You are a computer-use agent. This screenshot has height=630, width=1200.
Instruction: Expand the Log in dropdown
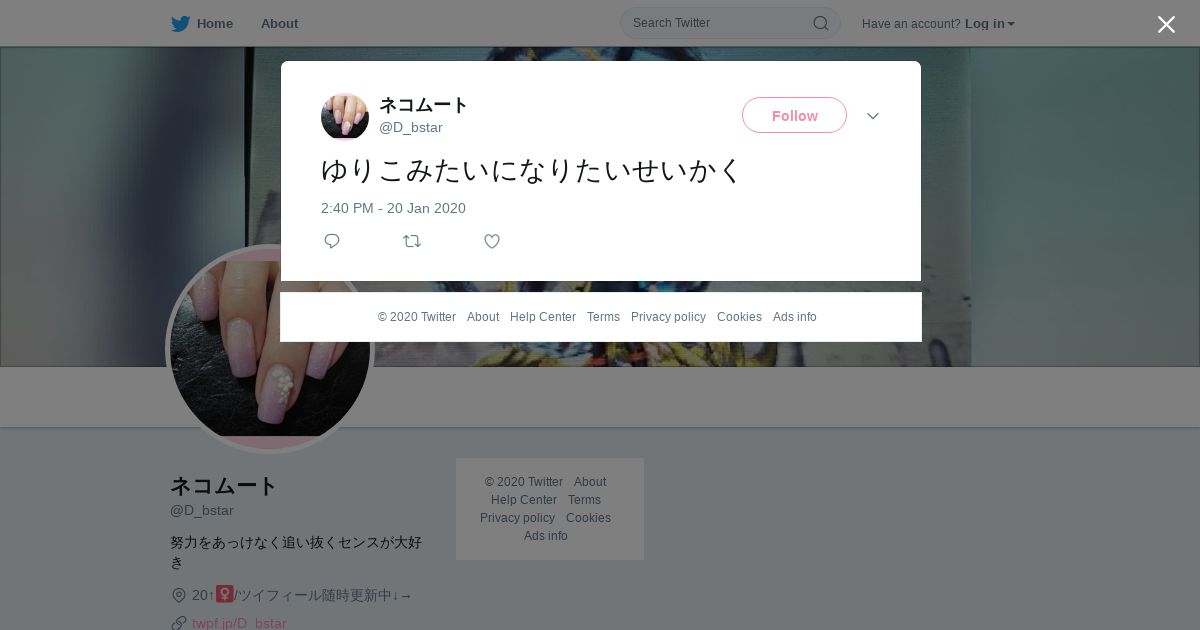[x=990, y=24]
